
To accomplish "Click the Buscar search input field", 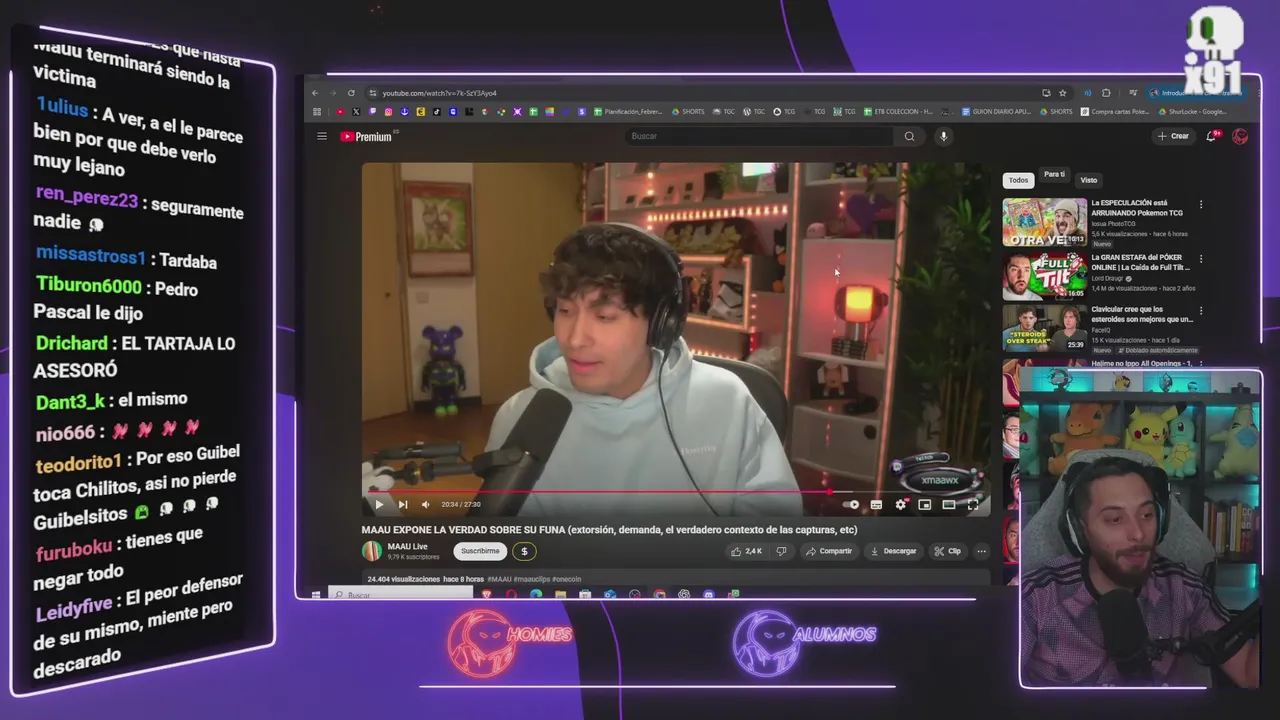I will pyautogui.click(x=760, y=136).
